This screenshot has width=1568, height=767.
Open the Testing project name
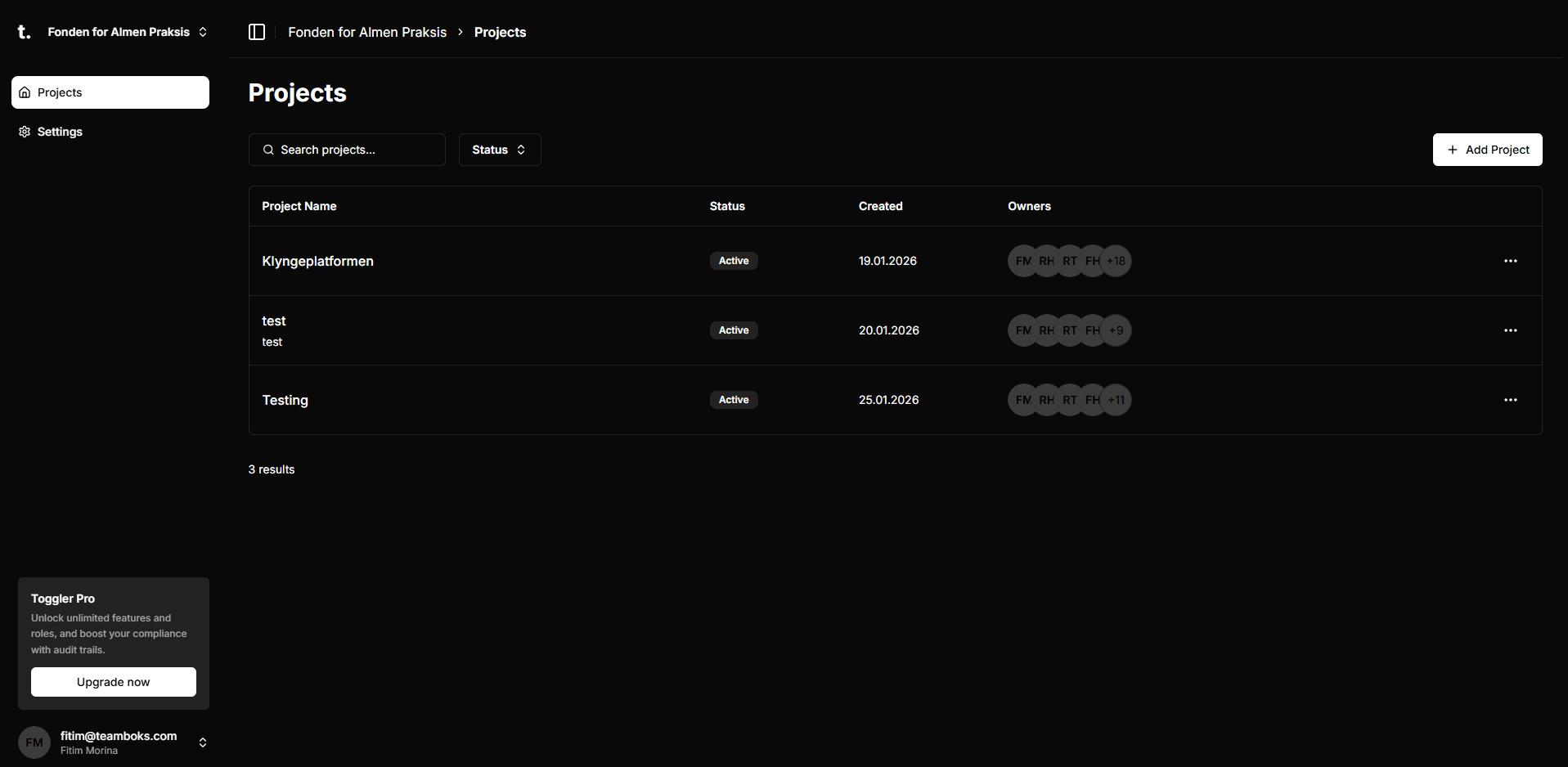click(285, 400)
